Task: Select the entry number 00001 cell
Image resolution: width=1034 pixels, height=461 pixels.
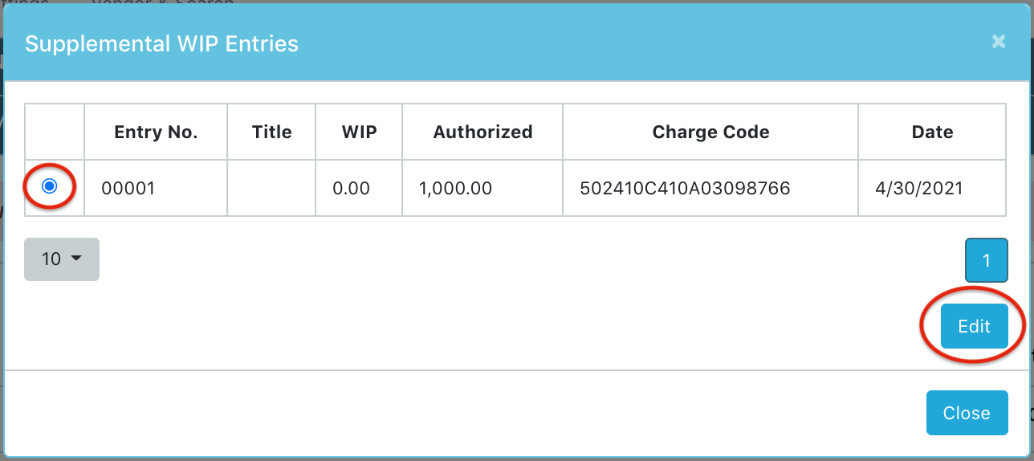Action: click(x=156, y=189)
